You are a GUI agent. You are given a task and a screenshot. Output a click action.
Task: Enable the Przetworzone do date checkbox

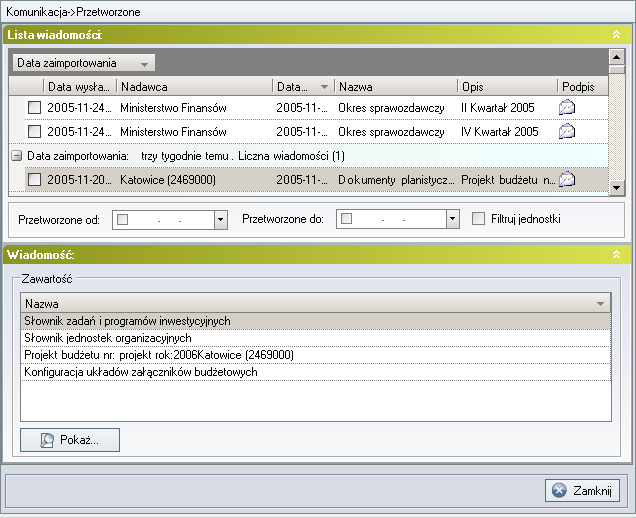(x=346, y=219)
